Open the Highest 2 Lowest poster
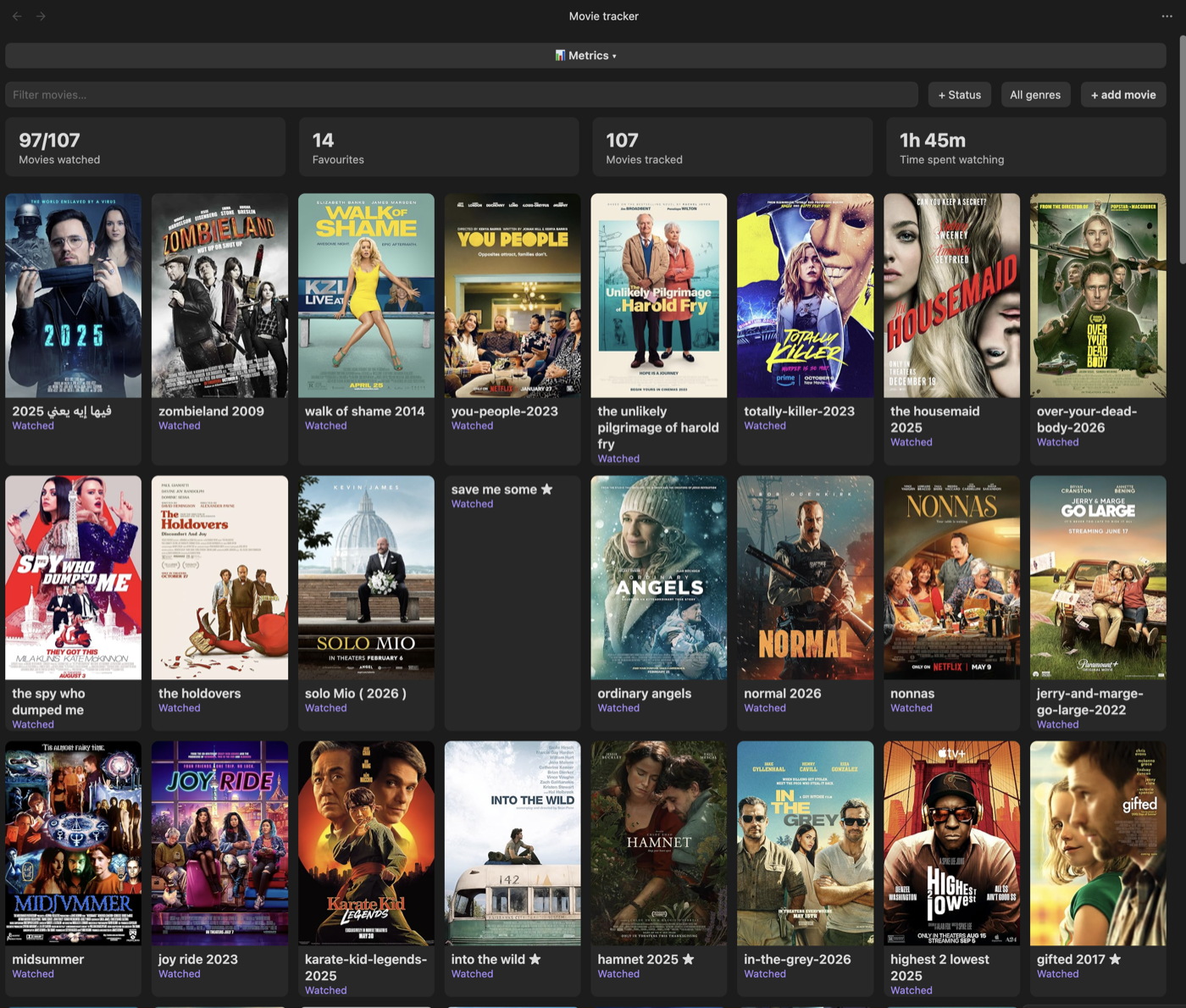 pos(951,844)
